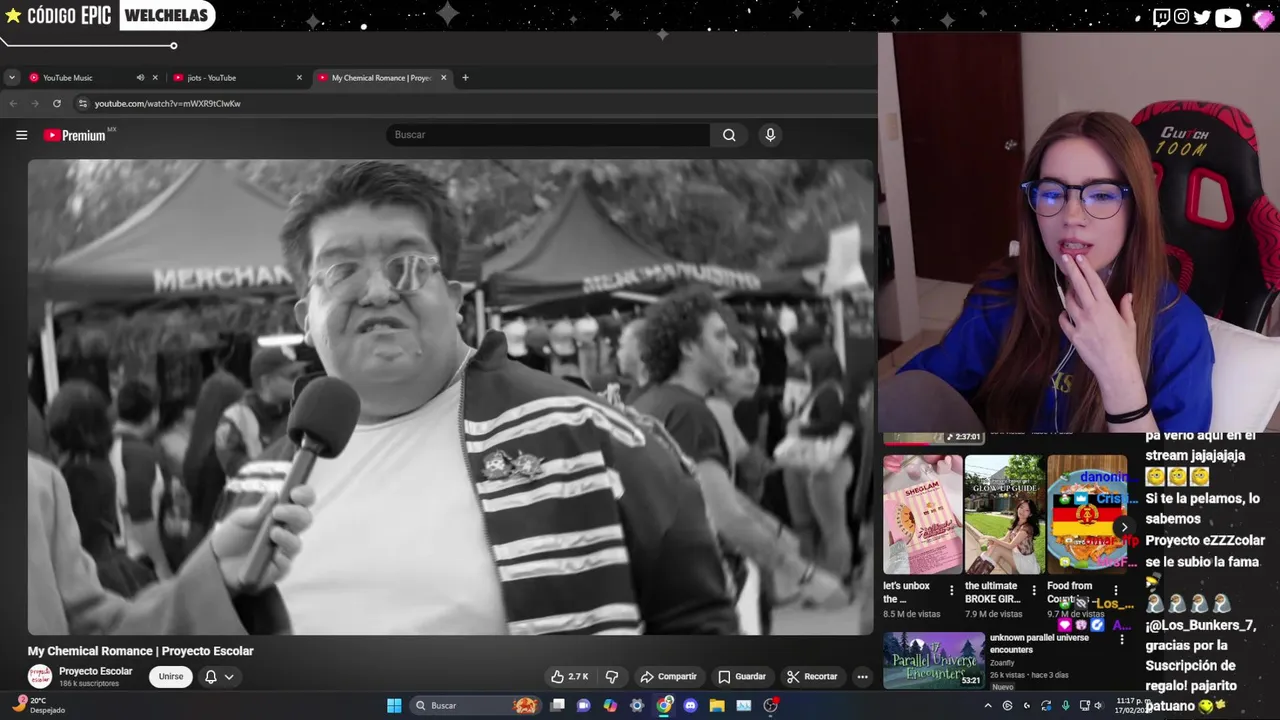This screenshot has height=720, width=1280.
Task: Expand hidden system tray icons
Action: pyautogui.click(x=988, y=705)
